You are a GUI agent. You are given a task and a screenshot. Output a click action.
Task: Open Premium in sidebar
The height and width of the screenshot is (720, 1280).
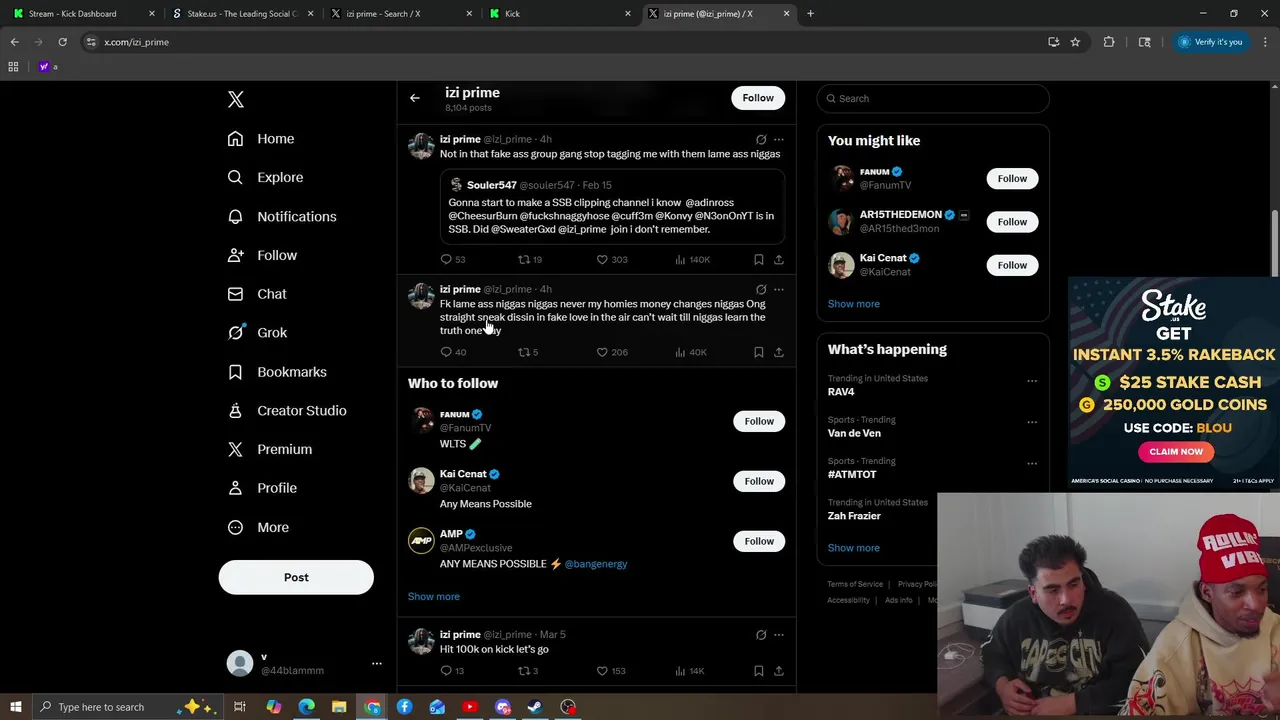coord(270,449)
